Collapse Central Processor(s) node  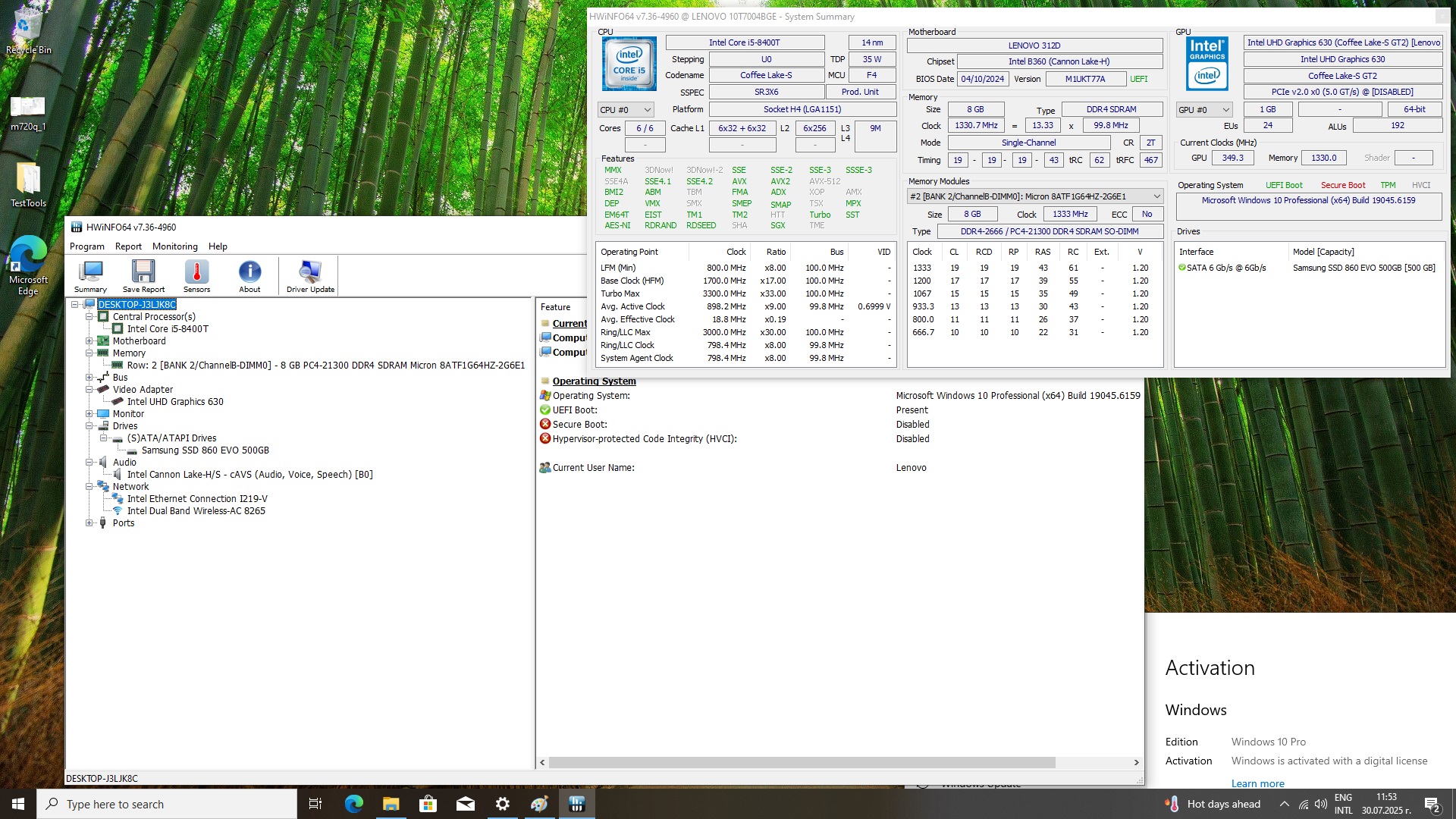[89, 317]
